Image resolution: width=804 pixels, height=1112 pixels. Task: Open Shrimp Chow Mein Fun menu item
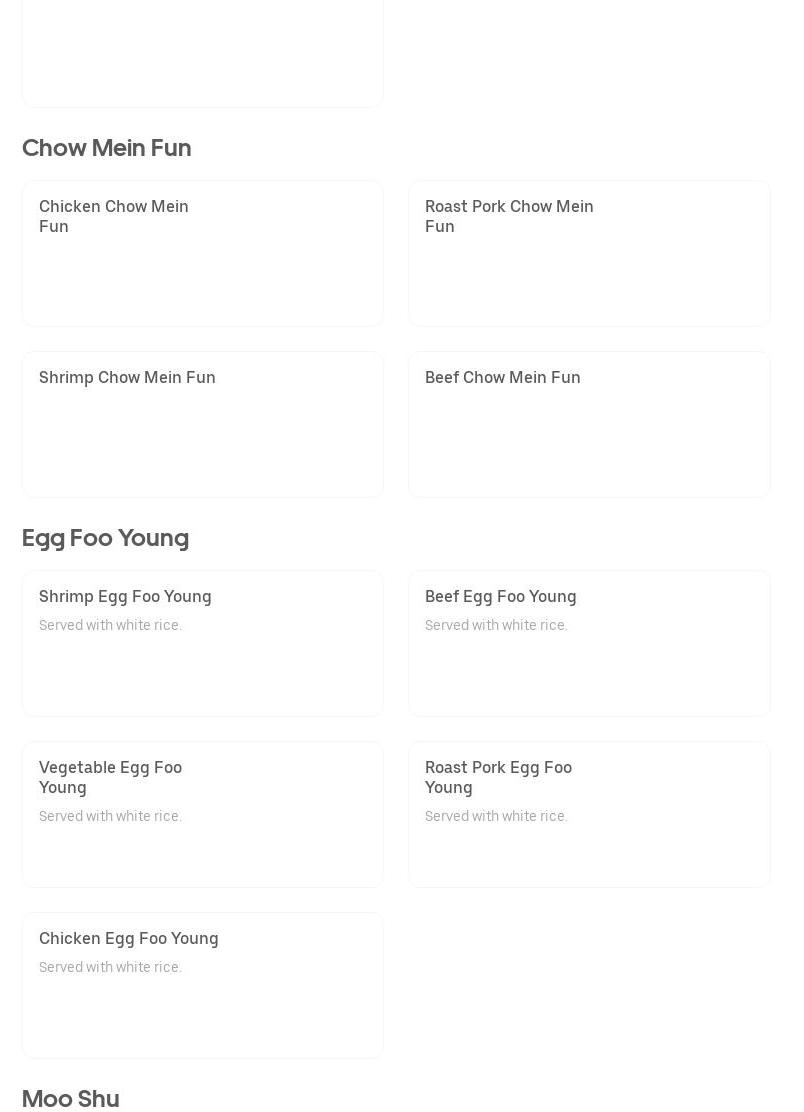[203, 424]
